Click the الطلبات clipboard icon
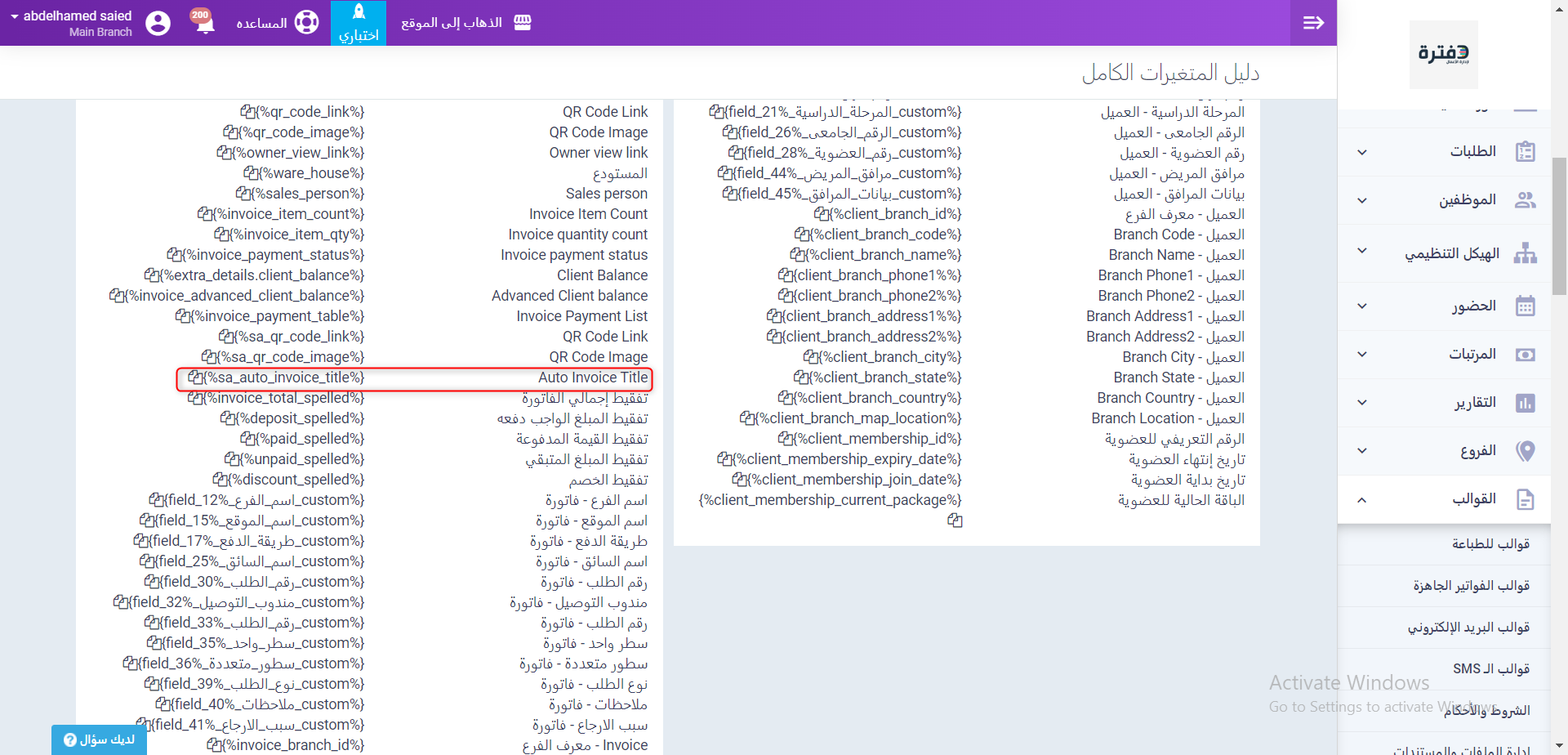This screenshot has width=1568, height=755. (x=1526, y=152)
